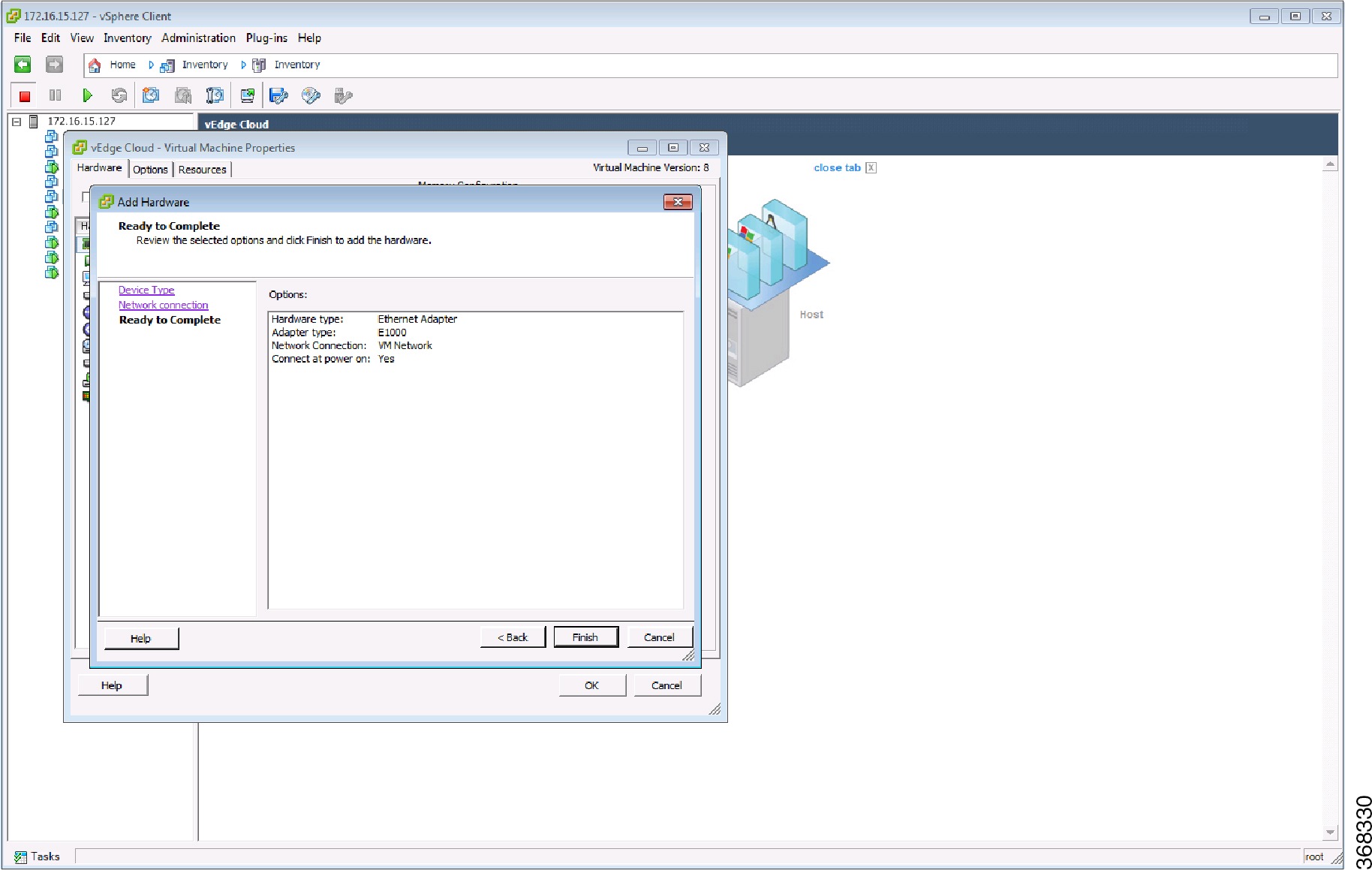Go to Network connection wizard step
Viewport: 1372px width, 870px height.
[163, 305]
